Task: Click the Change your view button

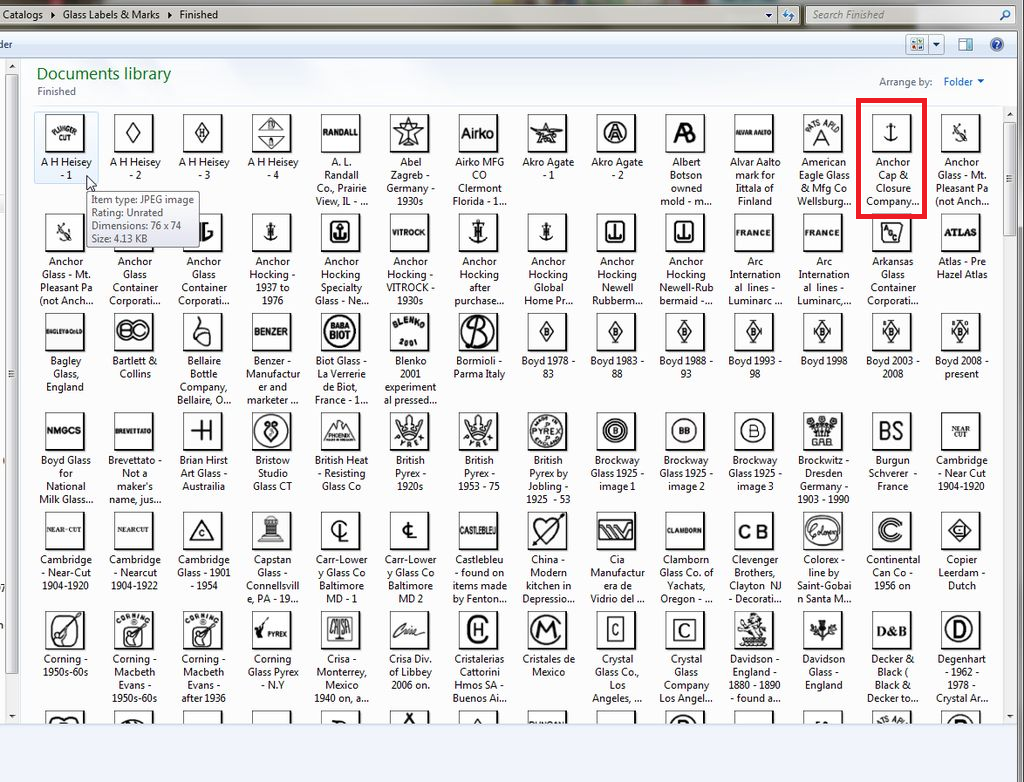Action: 917,45
